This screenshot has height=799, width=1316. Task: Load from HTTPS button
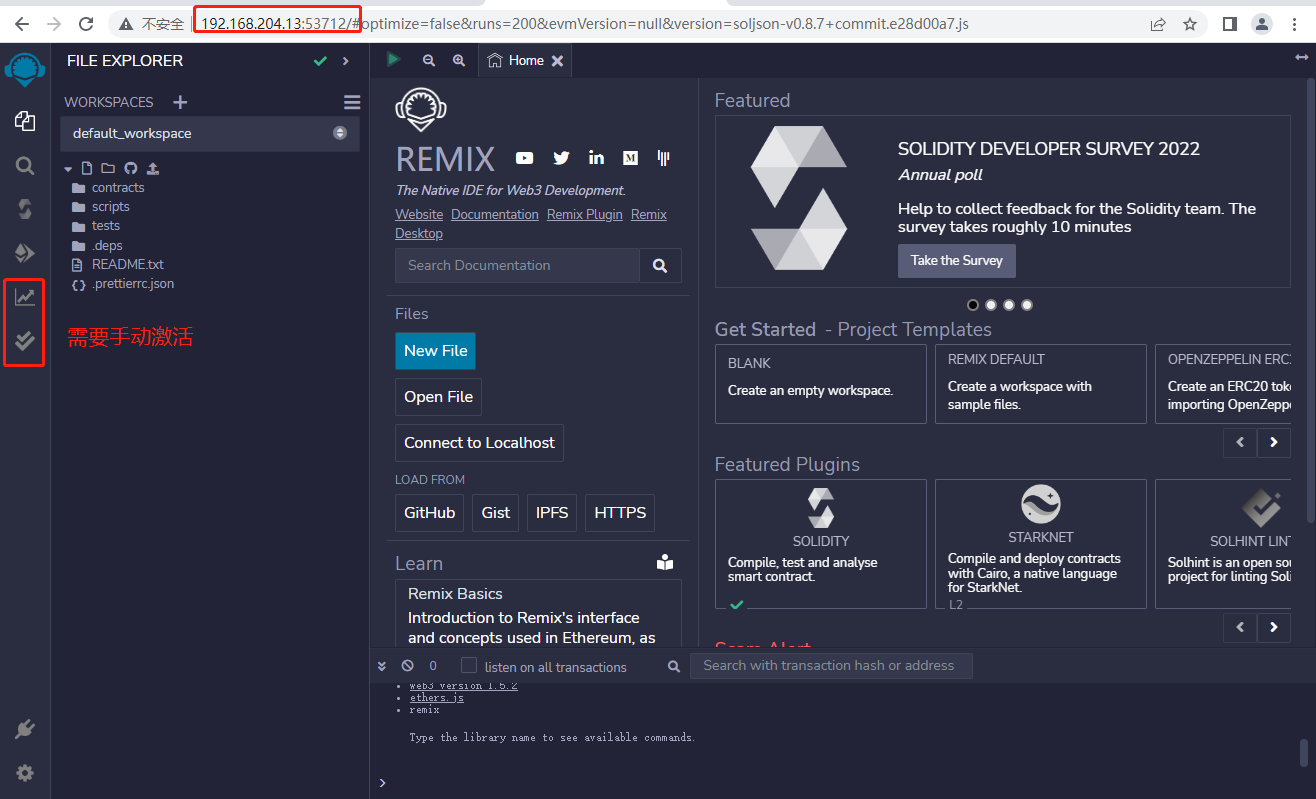pyautogui.click(x=620, y=513)
